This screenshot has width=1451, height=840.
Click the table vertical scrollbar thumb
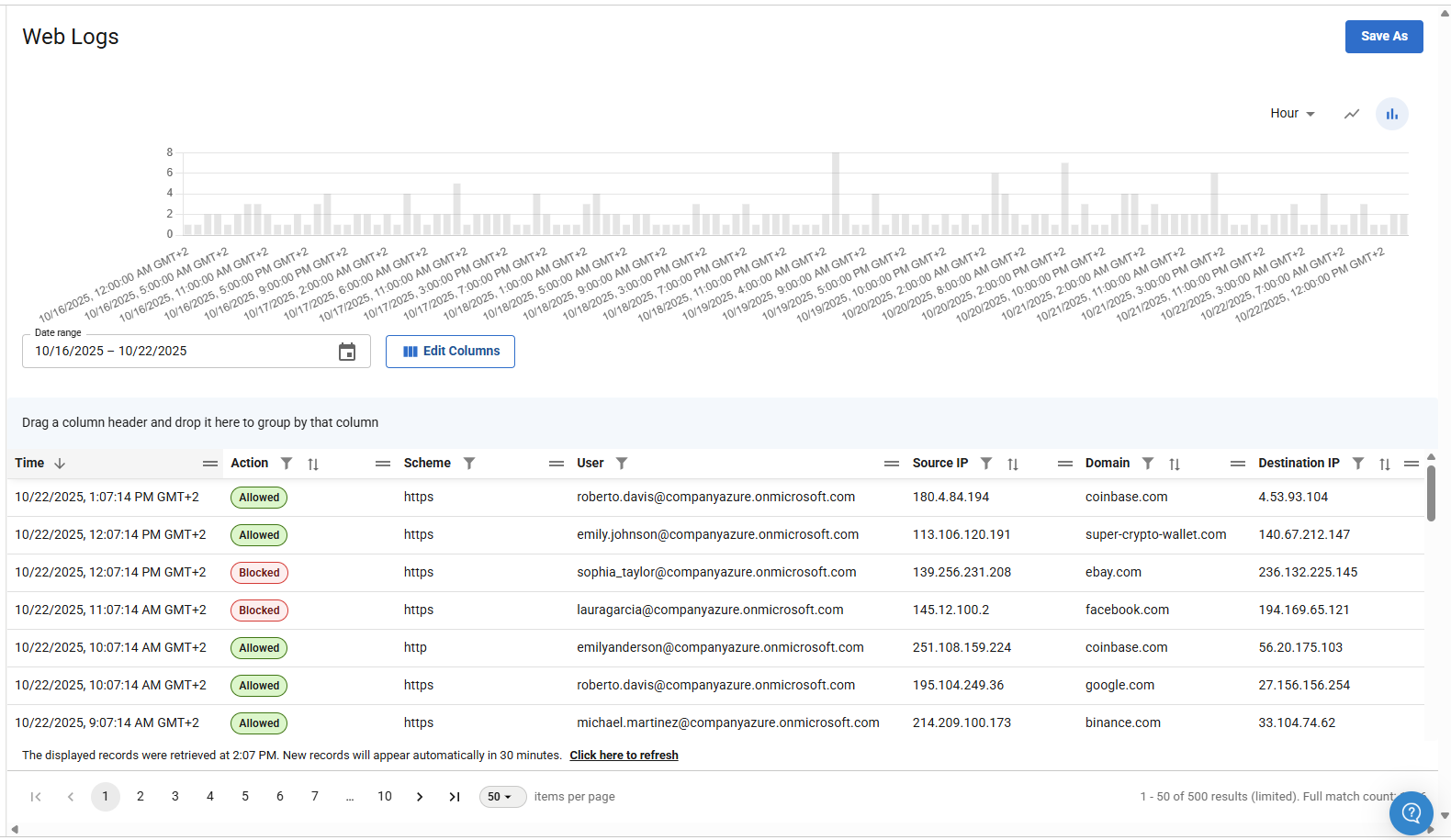pyautogui.click(x=1431, y=493)
